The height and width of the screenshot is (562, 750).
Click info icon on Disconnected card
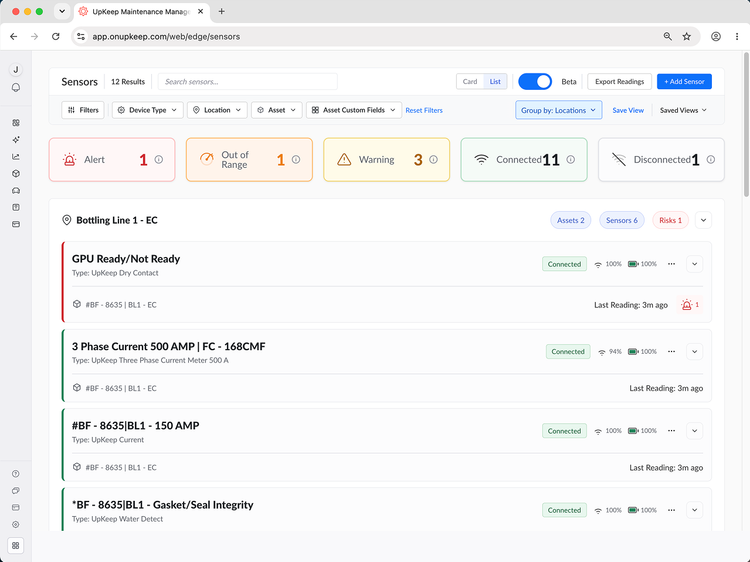point(711,159)
